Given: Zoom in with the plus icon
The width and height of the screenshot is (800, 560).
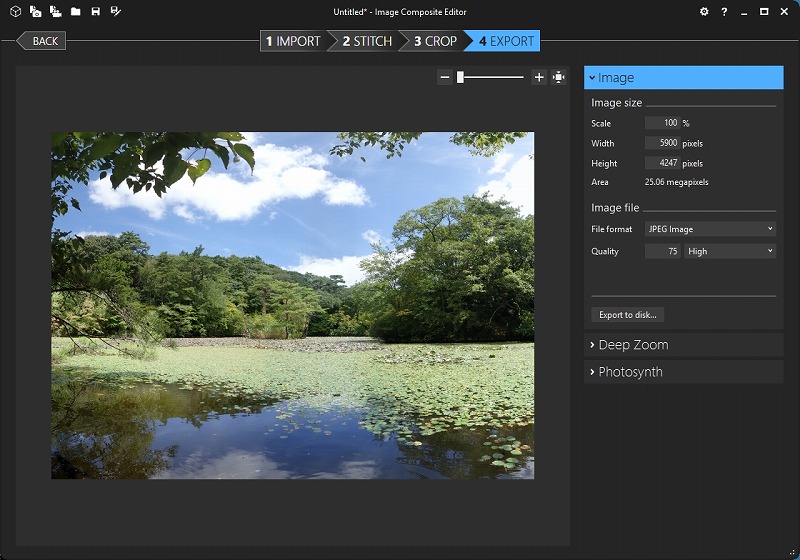Looking at the screenshot, I should click(x=539, y=77).
